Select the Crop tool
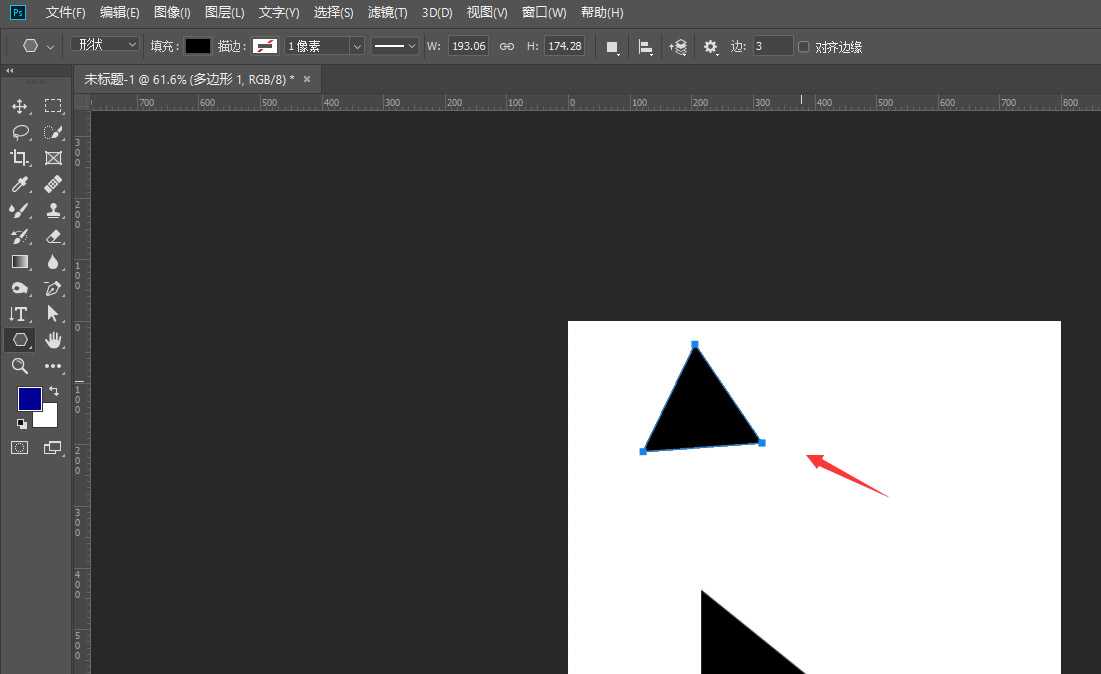1101x674 pixels. click(x=19, y=158)
